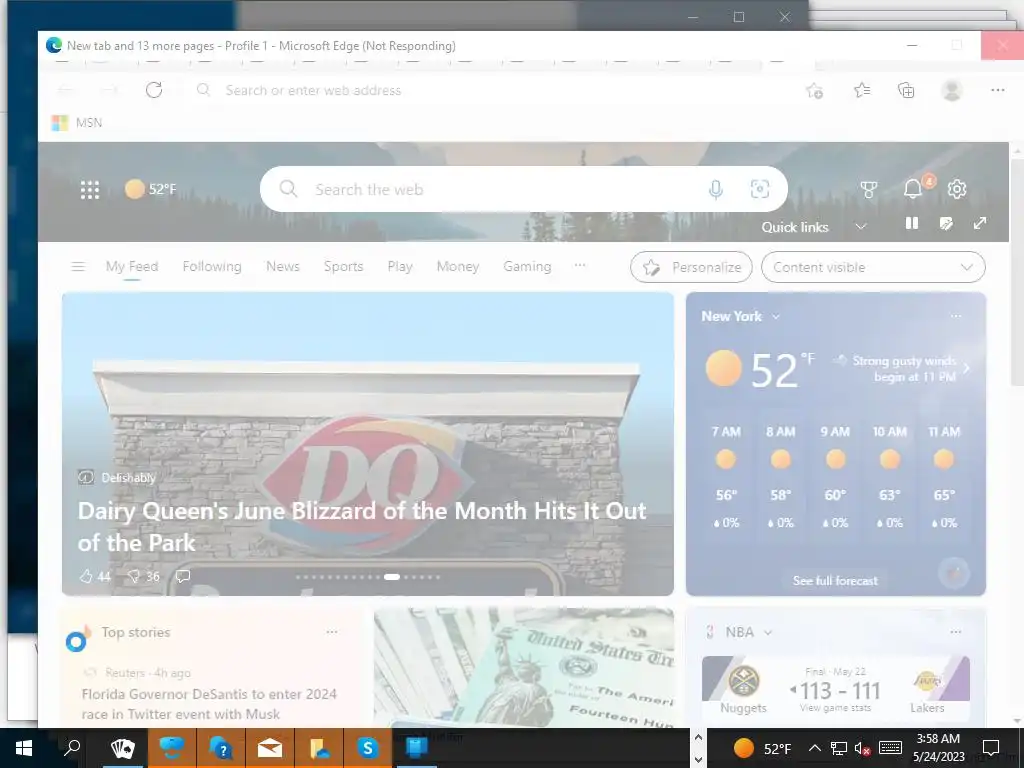Open the Favorites list icon
The width and height of the screenshot is (1024, 768).
[x=862, y=90]
